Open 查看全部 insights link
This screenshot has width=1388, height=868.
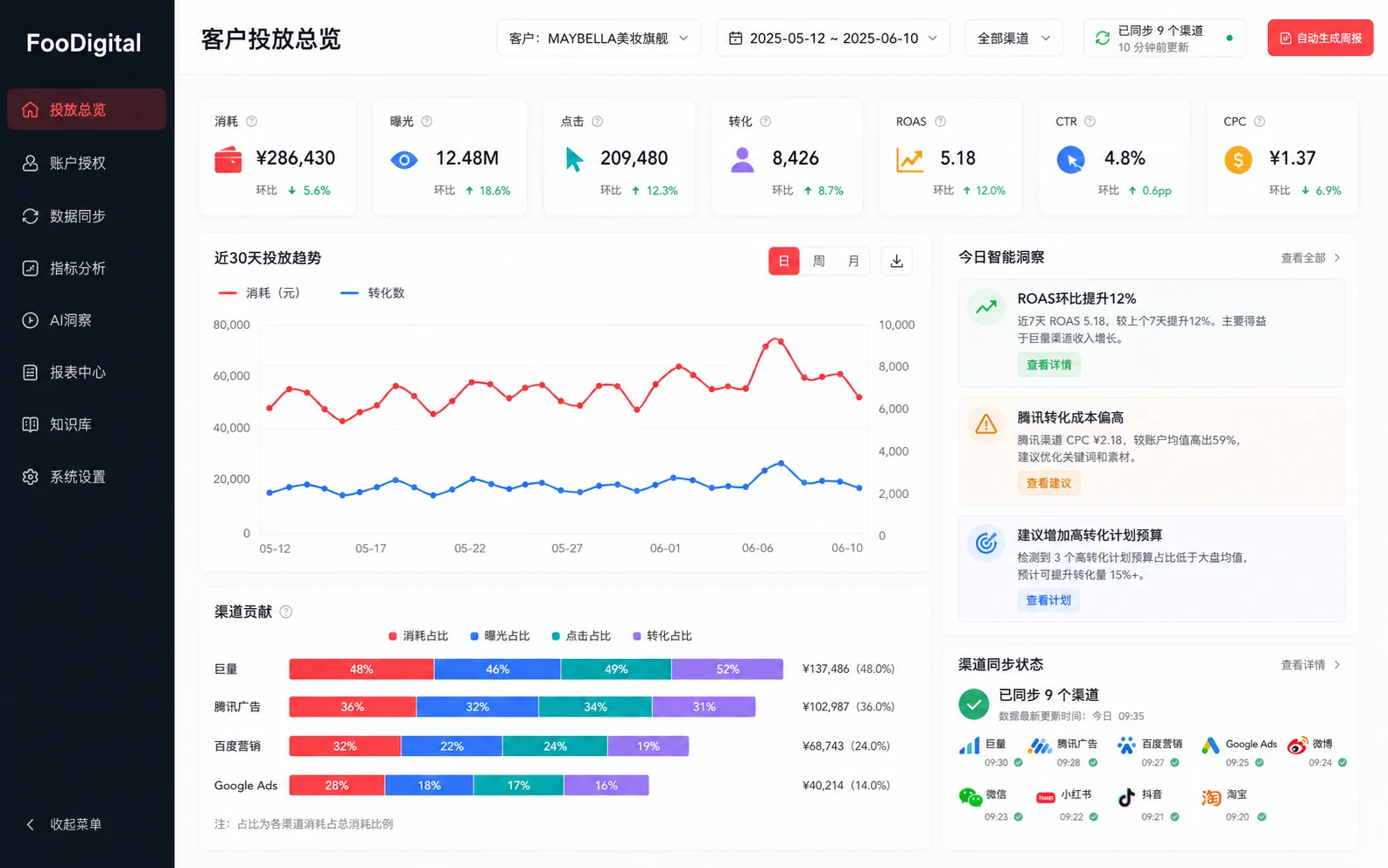(1310, 258)
